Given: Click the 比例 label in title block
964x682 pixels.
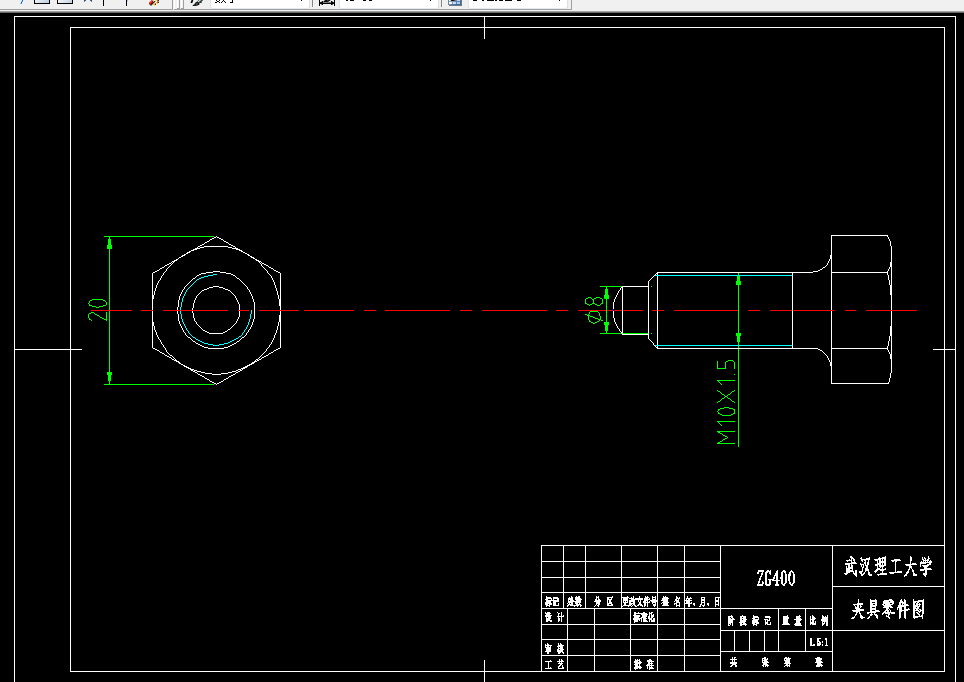Looking at the screenshot, I should point(819,621).
